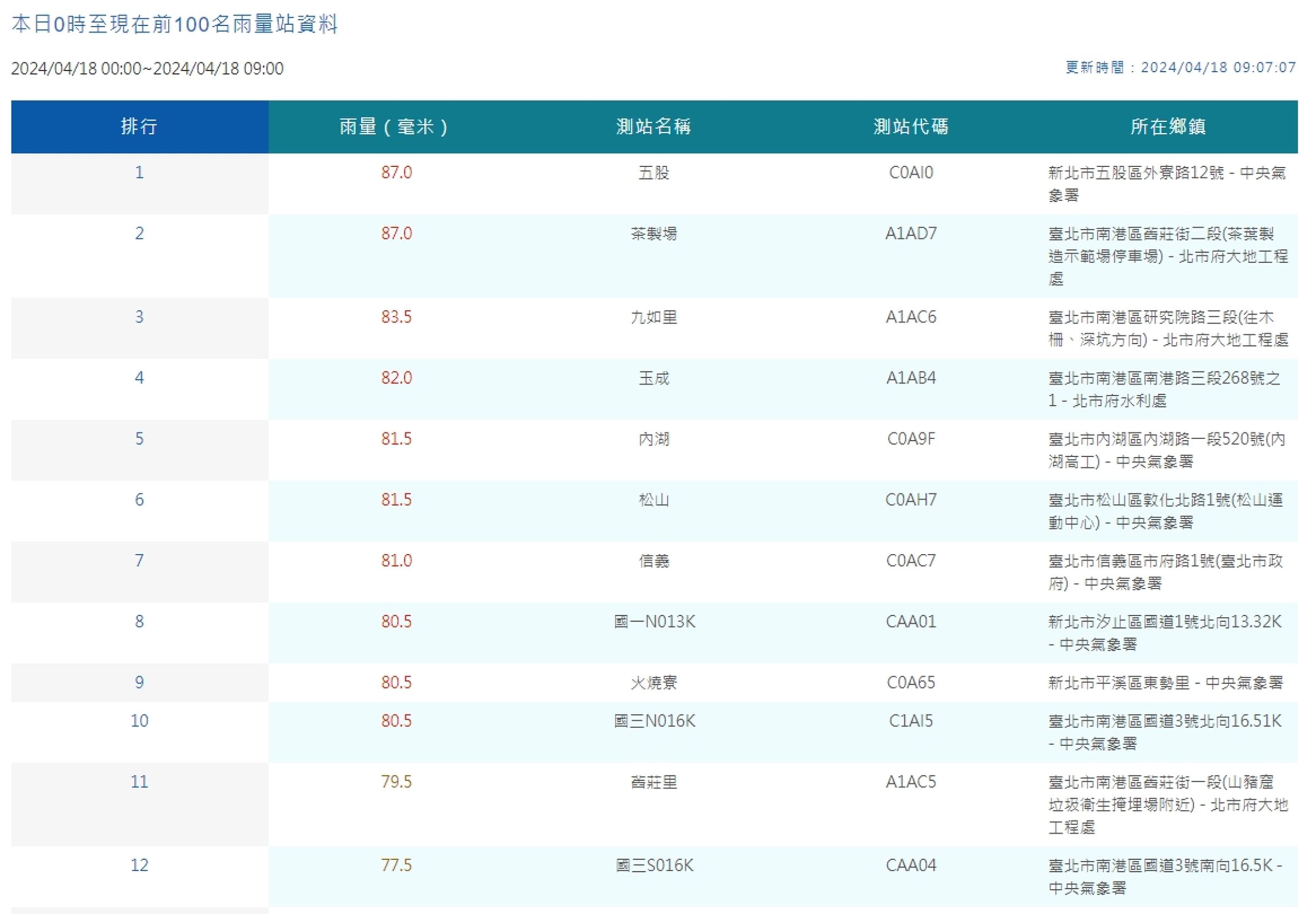Viewport: 1316px width, 914px height.
Task: Click station code C0AC7
Action: tap(911, 561)
